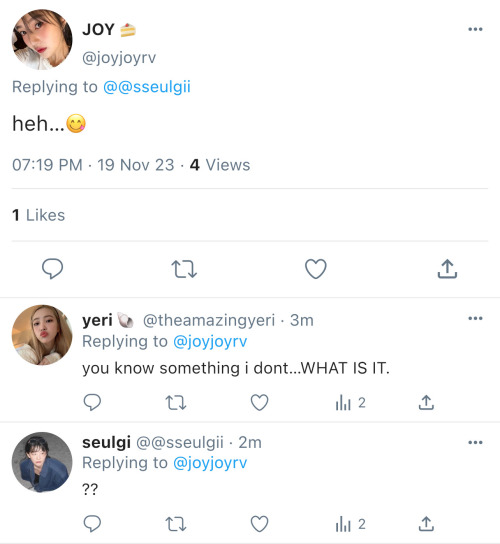Screen dimensions: 500x544
Task: Like yeri's reply
Action: [x=260, y=402]
